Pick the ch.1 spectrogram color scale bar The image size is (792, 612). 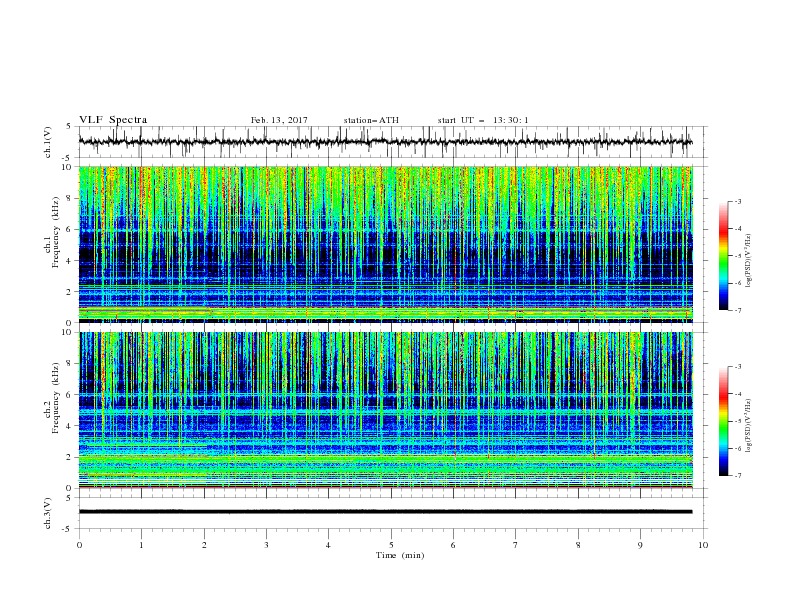coord(723,256)
